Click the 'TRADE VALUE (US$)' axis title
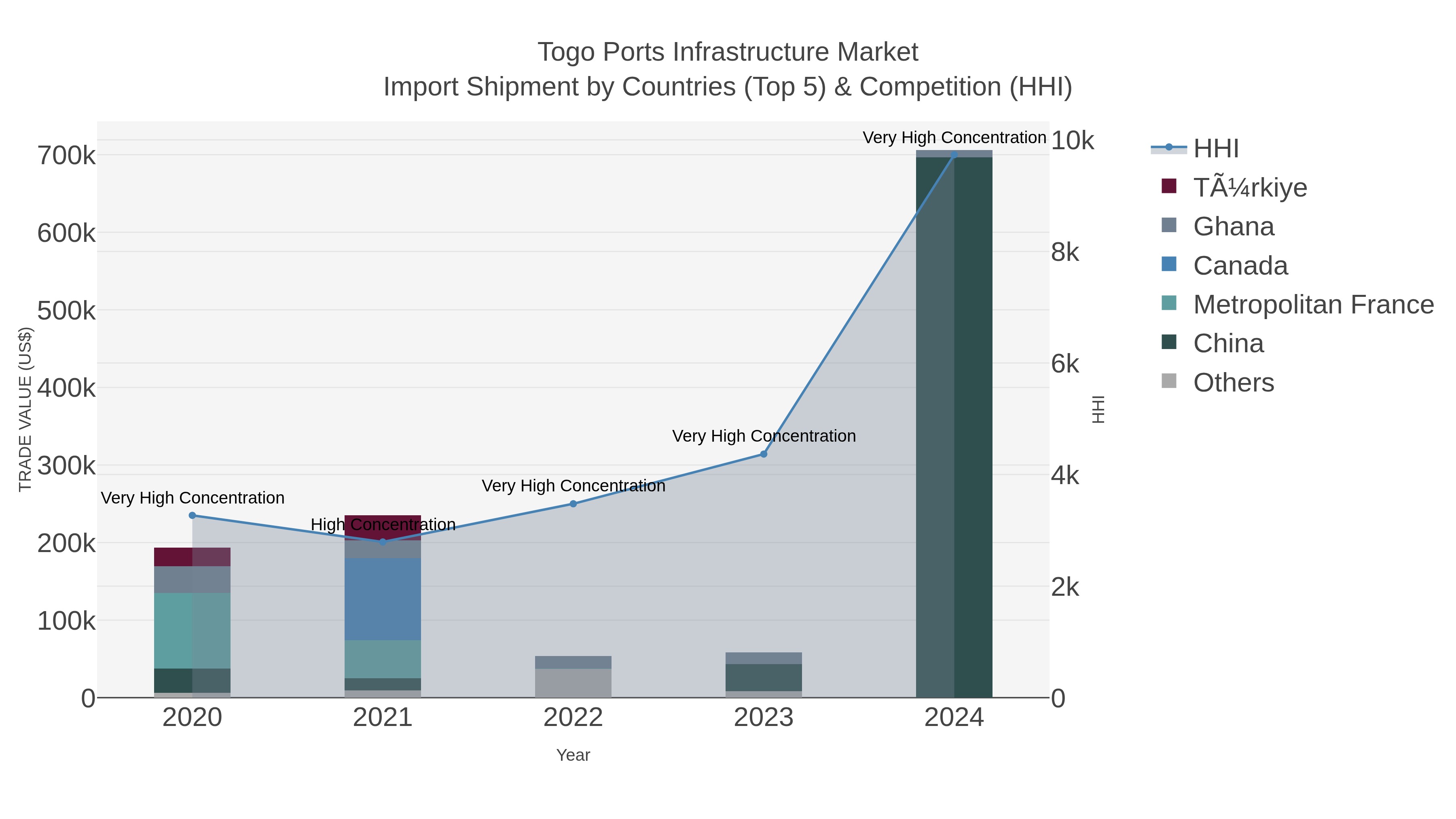The height and width of the screenshot is (819, 1456). (x=25, y=409)
